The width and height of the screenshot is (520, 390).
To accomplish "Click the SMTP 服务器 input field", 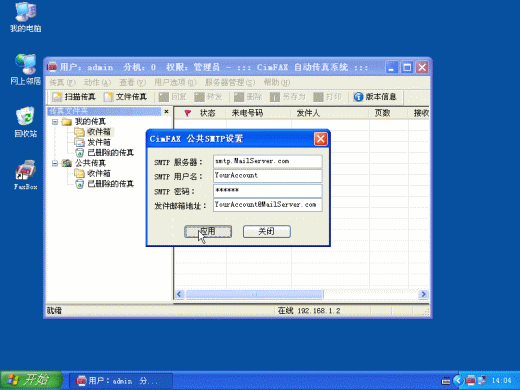I will (268, 161).
